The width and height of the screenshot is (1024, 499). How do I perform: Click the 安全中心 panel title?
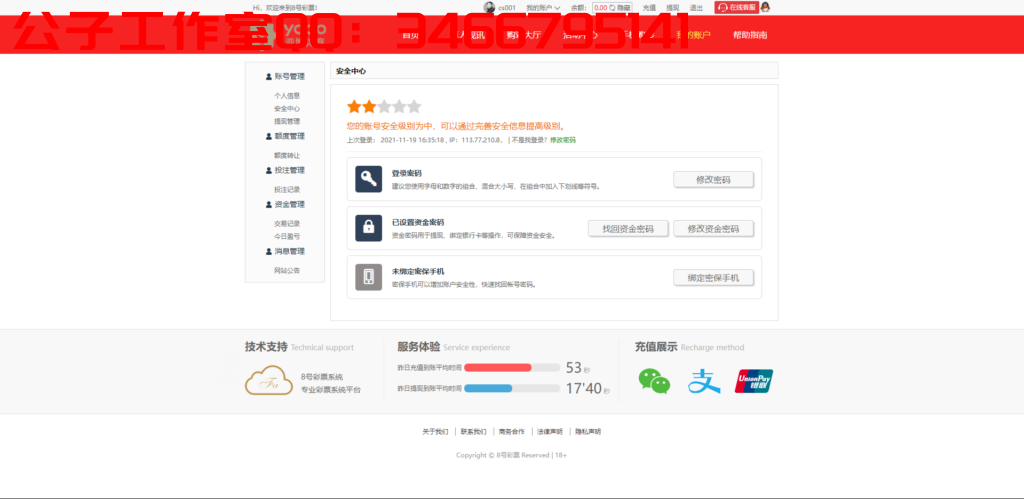click(x=351, y=71)
